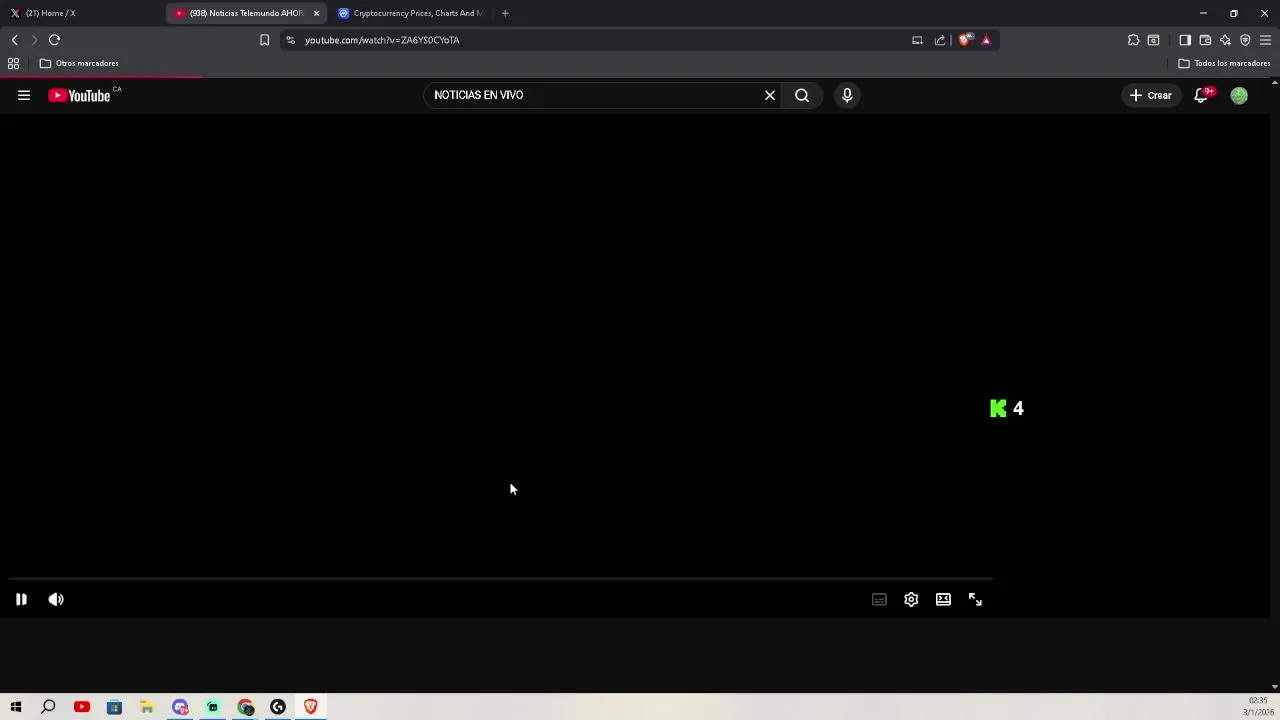Viewport: 1280px width, 720px height.
Task: Close the Noticias Telemundo tab
Action: pos(317,13)
